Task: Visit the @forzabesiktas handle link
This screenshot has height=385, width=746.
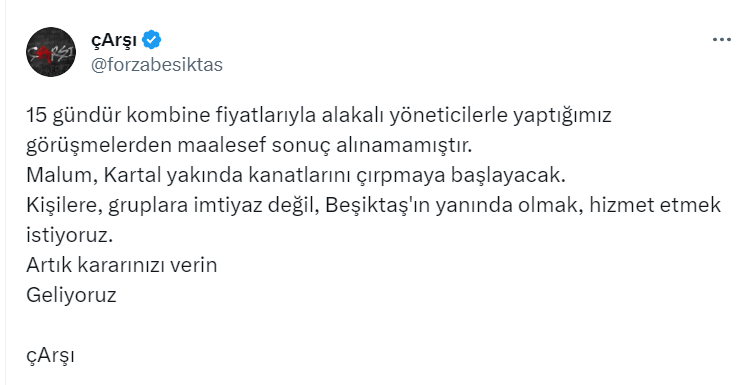Action: point(157,65)
